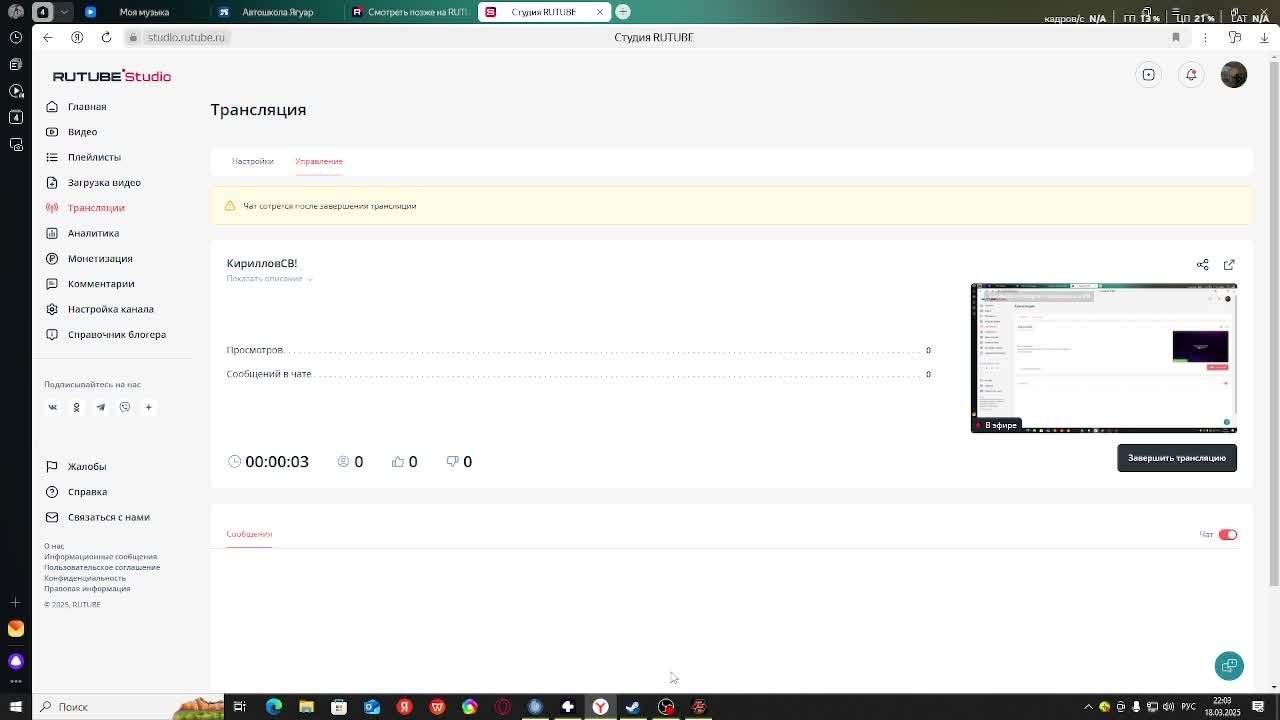Show hidden tray icons with the chevron
The image size is (1280, 720).
point(1088,707)
